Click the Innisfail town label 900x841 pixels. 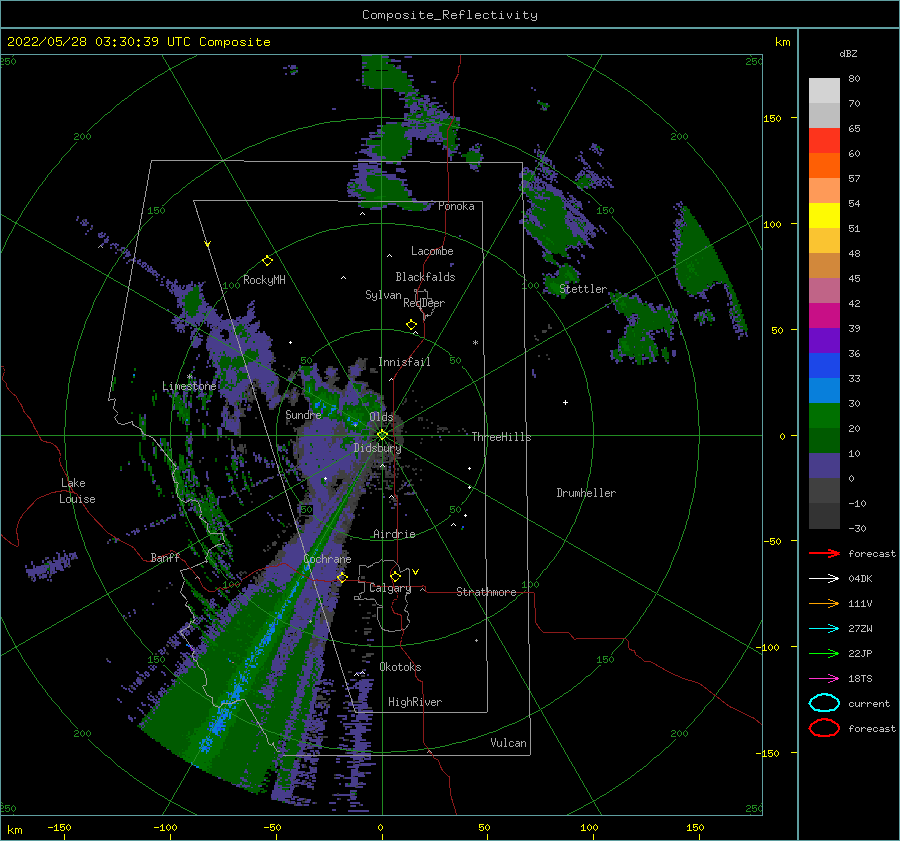[x=404, y=362]
